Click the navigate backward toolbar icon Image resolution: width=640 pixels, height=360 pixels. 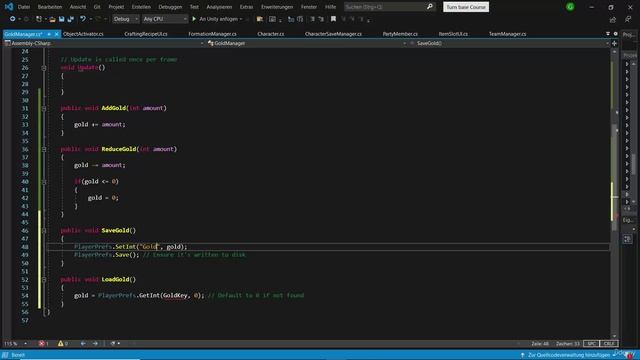pyautogui.click(x=12, y=19)
